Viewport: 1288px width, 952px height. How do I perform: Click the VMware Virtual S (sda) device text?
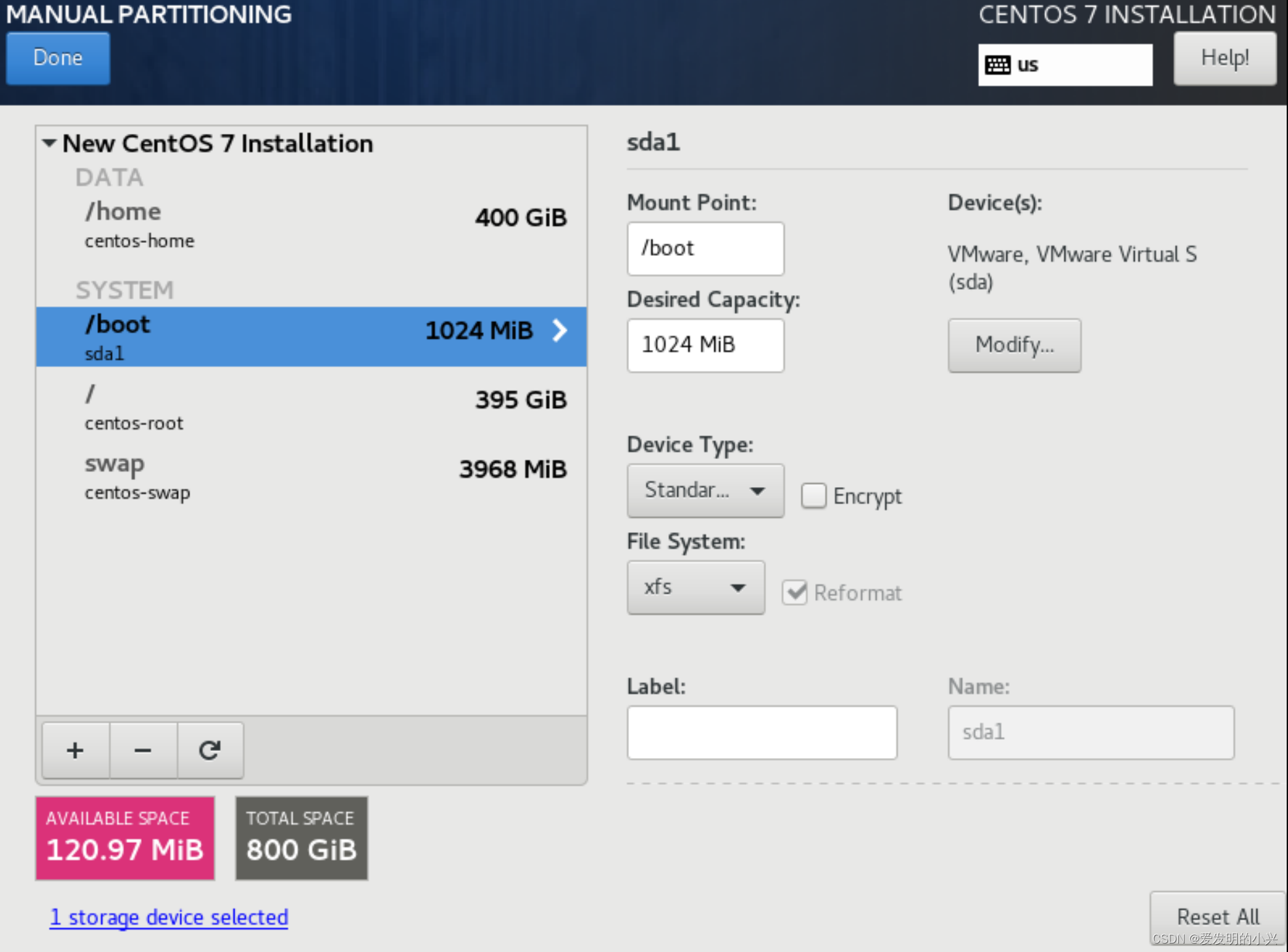coord(1072,268)
